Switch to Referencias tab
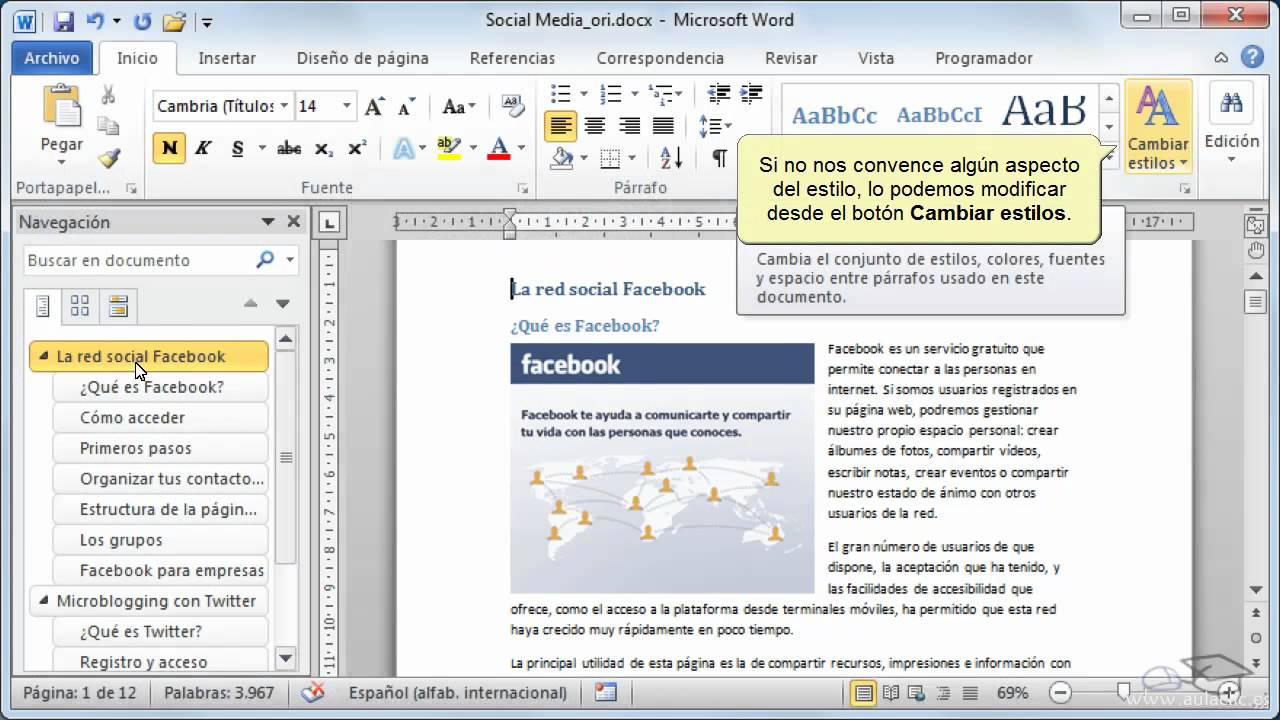This screenshot has height=720, width=1280. pyautogui.click(x=512, y=58)
